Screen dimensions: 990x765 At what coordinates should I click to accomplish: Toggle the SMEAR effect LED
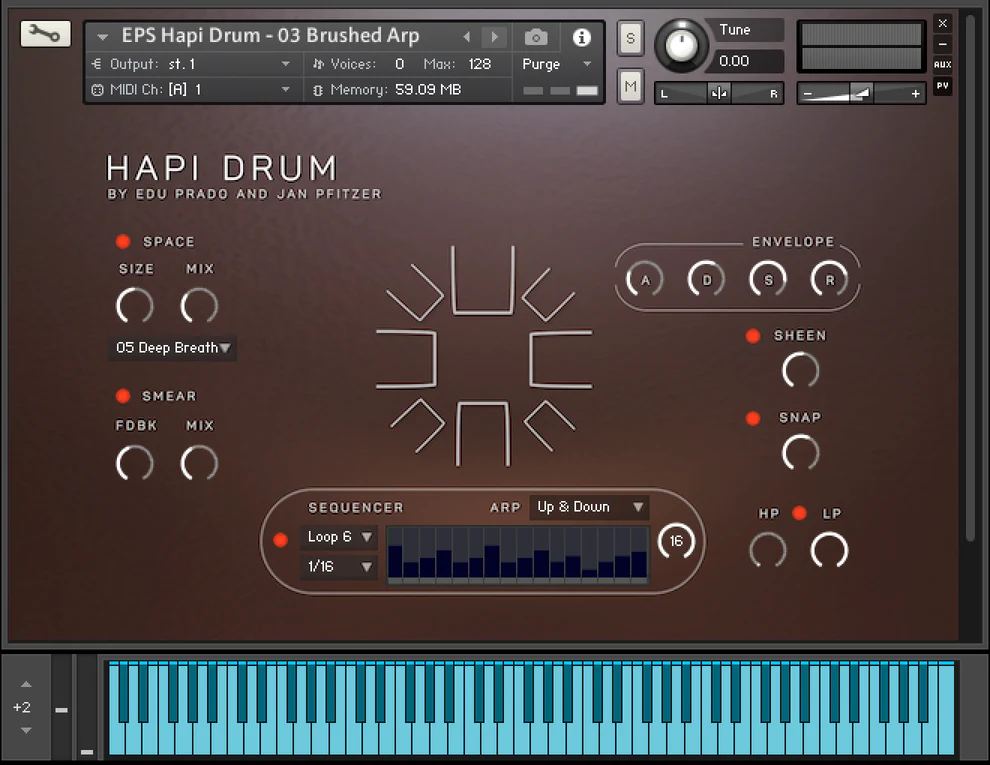[x=123, y=396]
